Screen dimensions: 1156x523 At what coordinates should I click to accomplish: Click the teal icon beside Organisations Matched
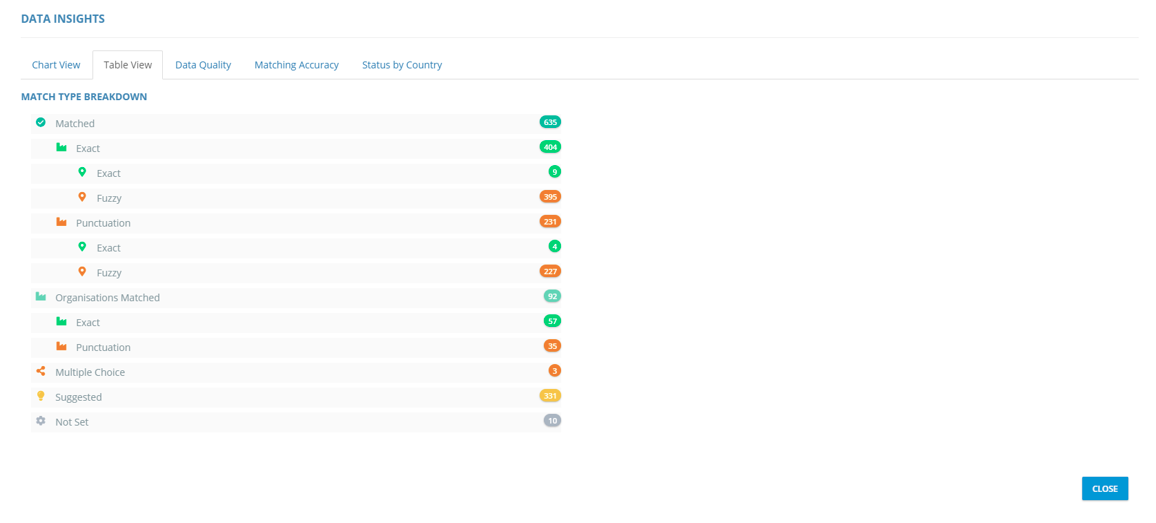coord(41,297)
